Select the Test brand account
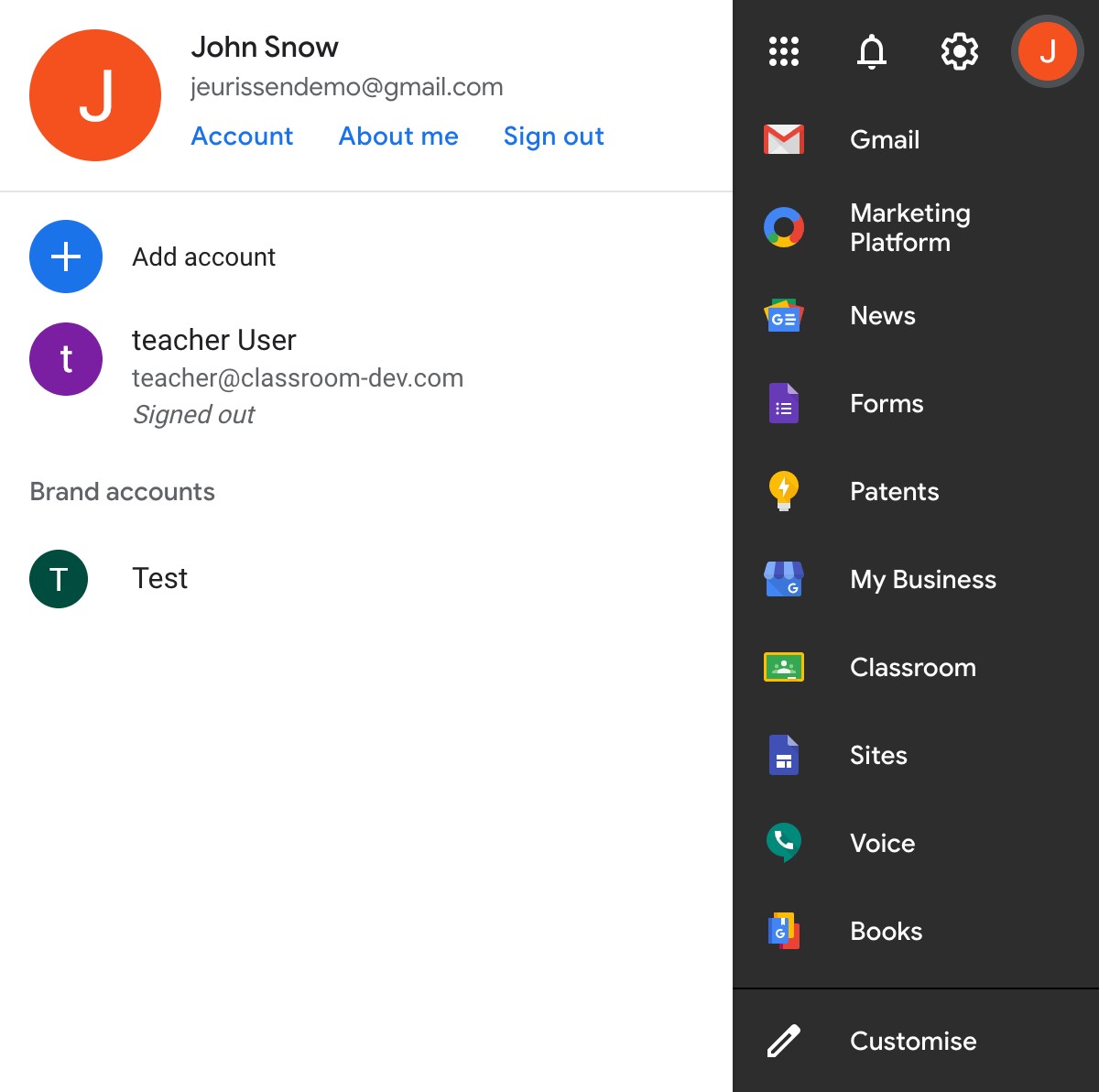This screenshot has height=1092, width=1099. 160,578
